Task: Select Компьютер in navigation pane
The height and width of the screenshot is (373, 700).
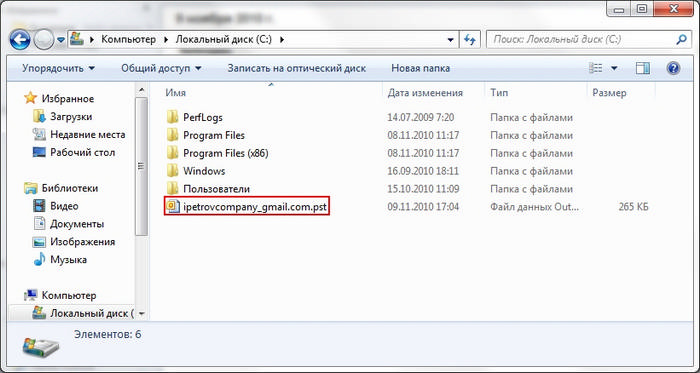Action: click(x=69, y=295)
